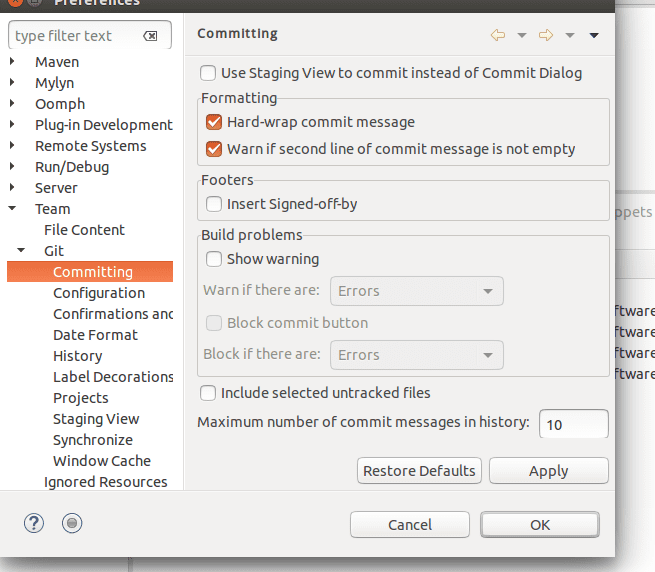655x572 pixels.
Task: Click the maximum commit messages history field
Action: pyautogui.click(x=574, y=424)
